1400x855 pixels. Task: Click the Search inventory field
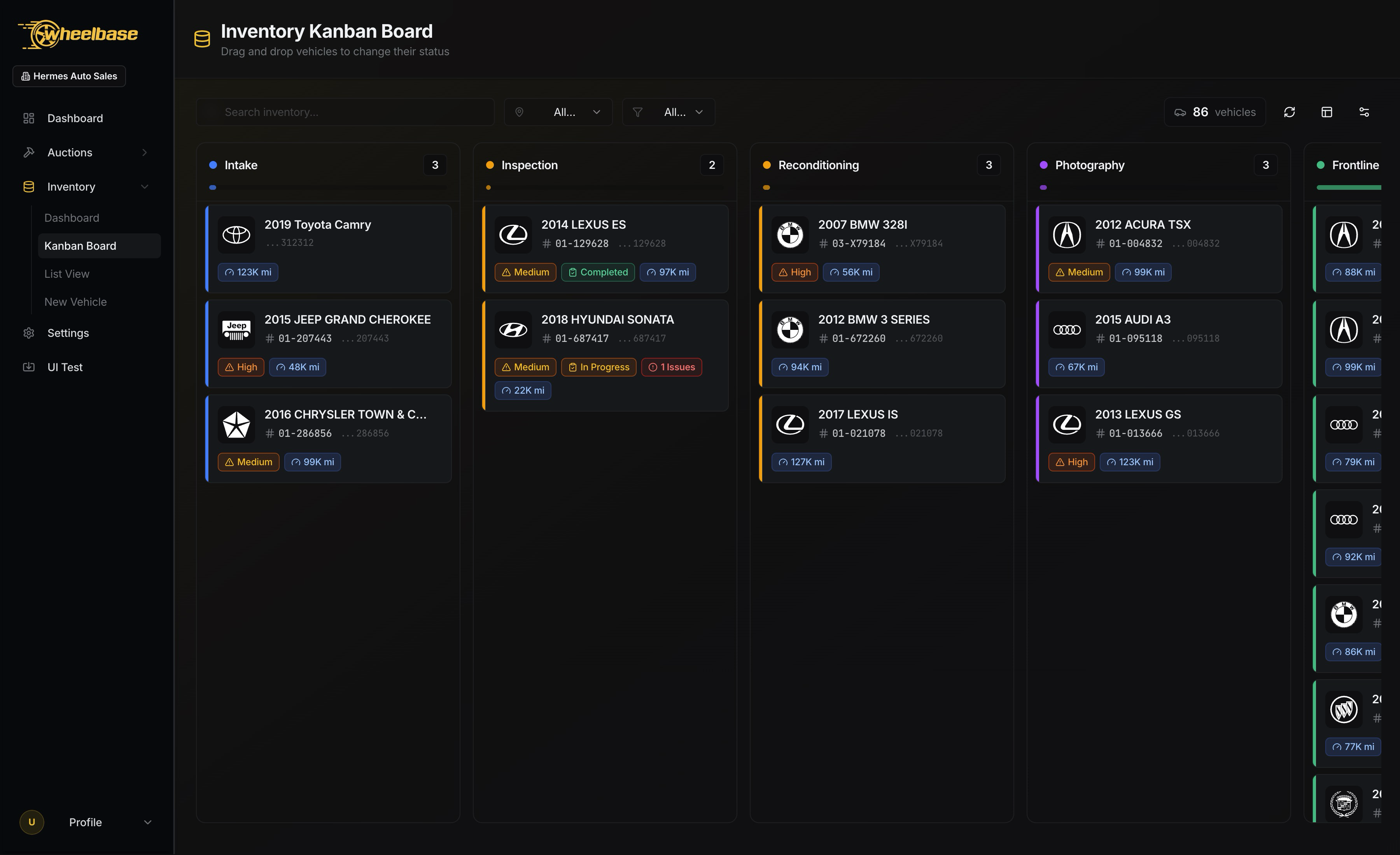pos(345,112)
